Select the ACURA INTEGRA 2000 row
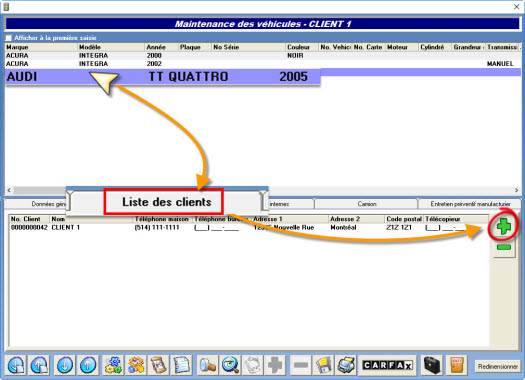 coord(263,56)
